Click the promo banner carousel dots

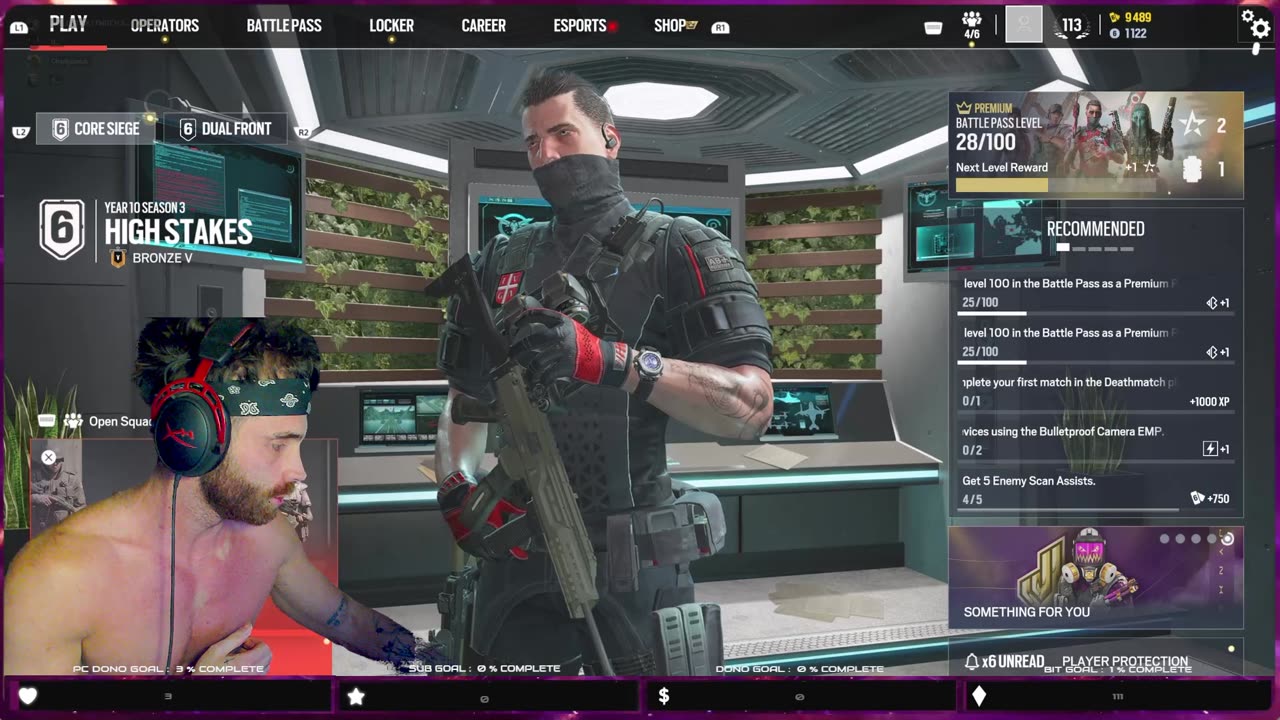click(1197, 539)
